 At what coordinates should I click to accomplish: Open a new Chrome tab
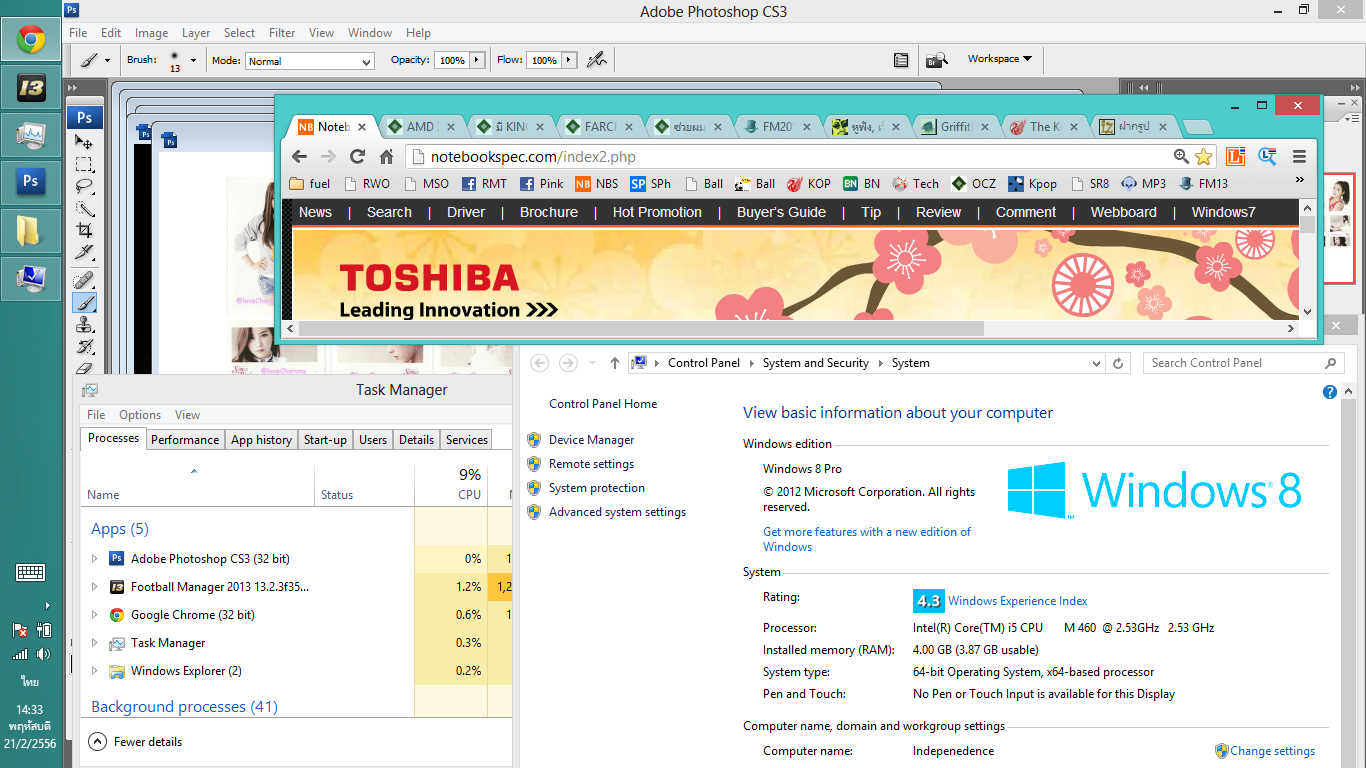[x=1197, y=127]
